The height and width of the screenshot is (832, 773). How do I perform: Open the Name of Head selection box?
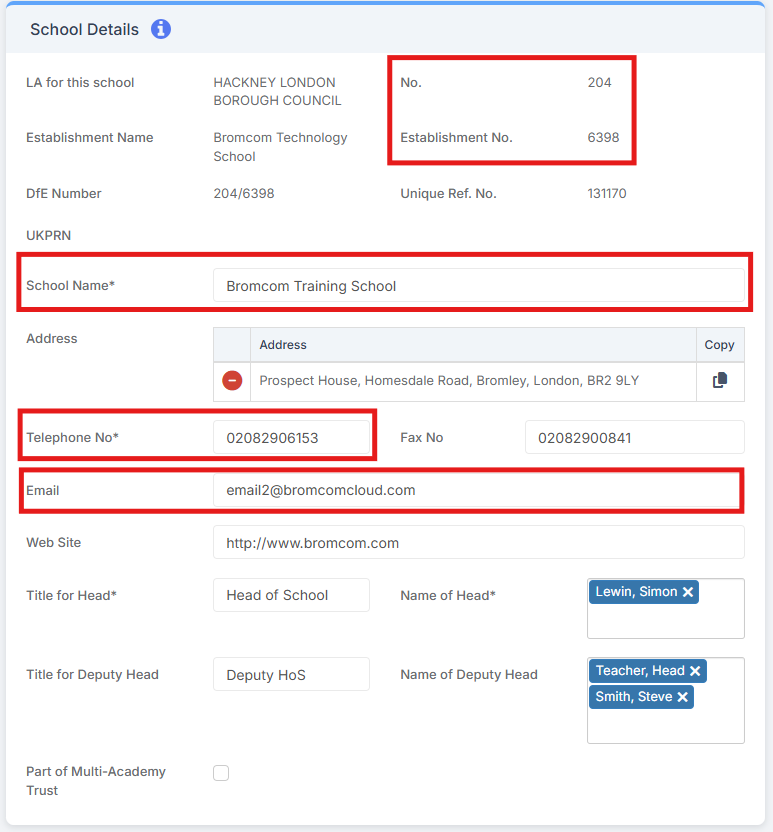665,620
